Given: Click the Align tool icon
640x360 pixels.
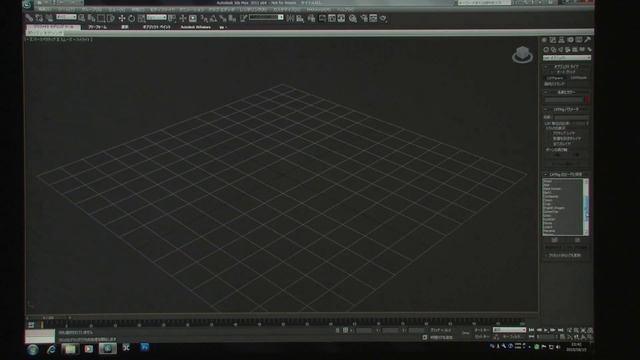Looking at the screenshot, I should click(300, 18).
